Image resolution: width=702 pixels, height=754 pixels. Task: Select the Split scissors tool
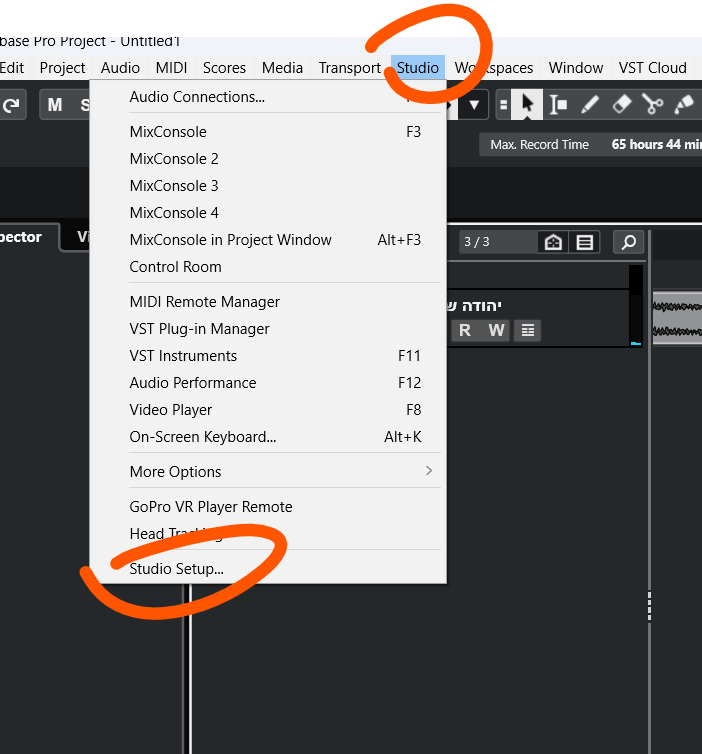652,104
